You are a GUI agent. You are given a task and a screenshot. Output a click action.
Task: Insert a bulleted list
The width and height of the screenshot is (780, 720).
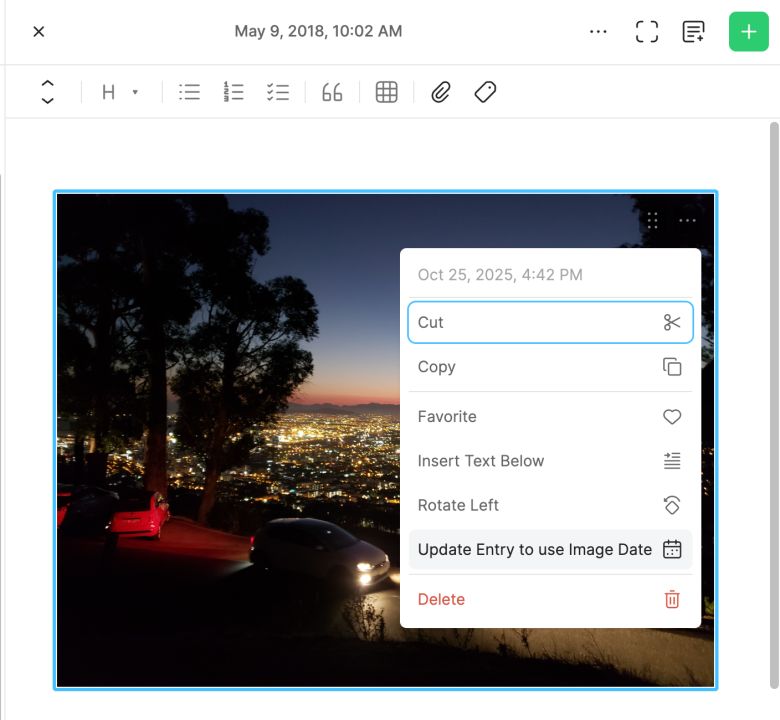click(x=190, y=92)
